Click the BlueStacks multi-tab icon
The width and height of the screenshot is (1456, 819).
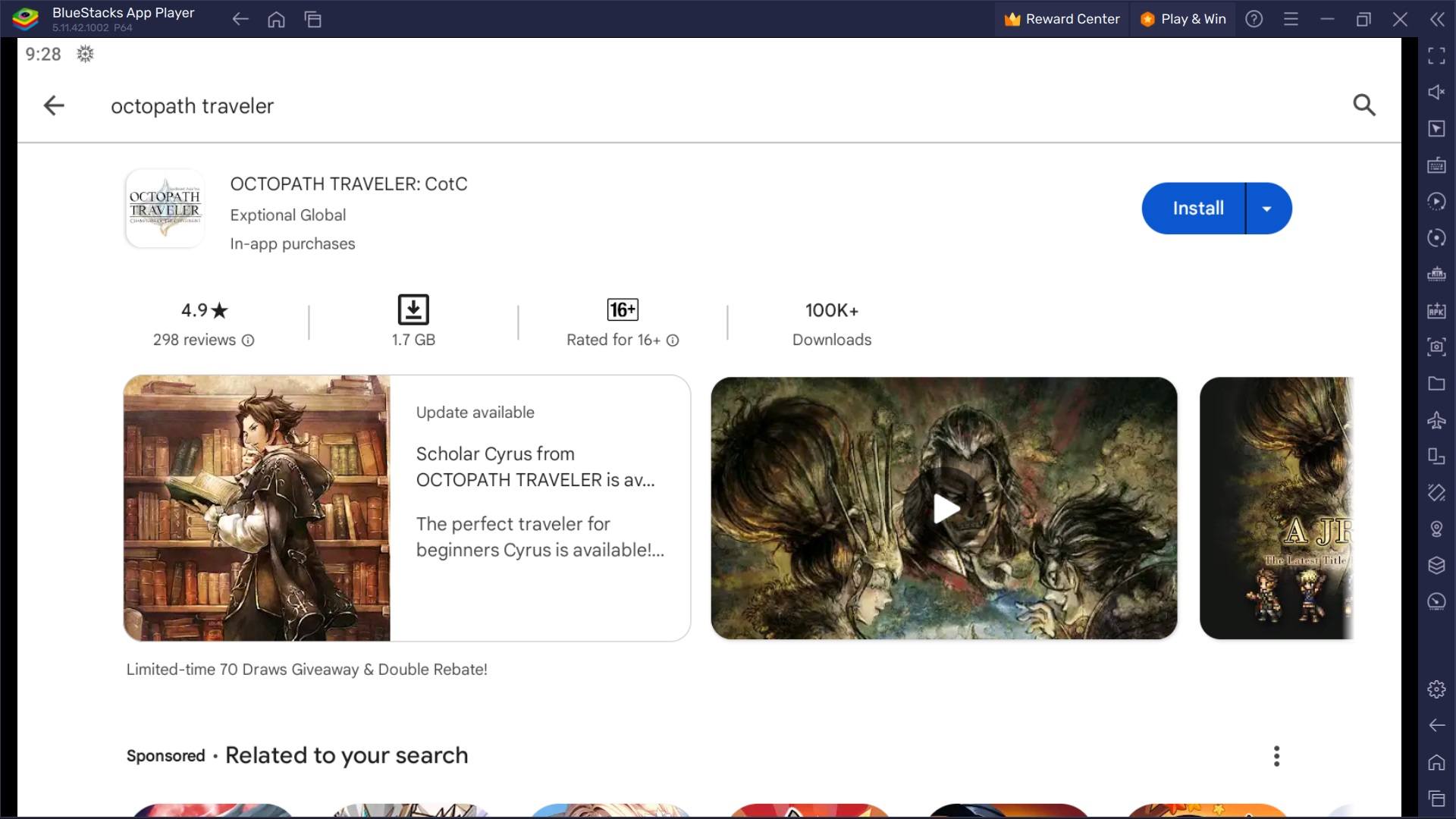point(313,18)
